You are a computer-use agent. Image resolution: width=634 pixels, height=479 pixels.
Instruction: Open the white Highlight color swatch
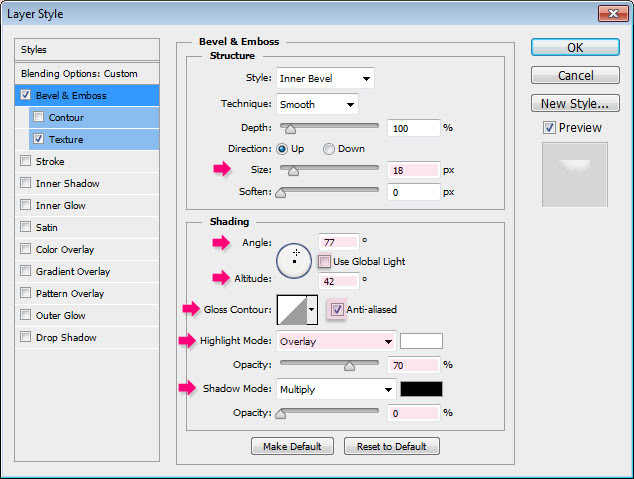click(x=421, y=341)
